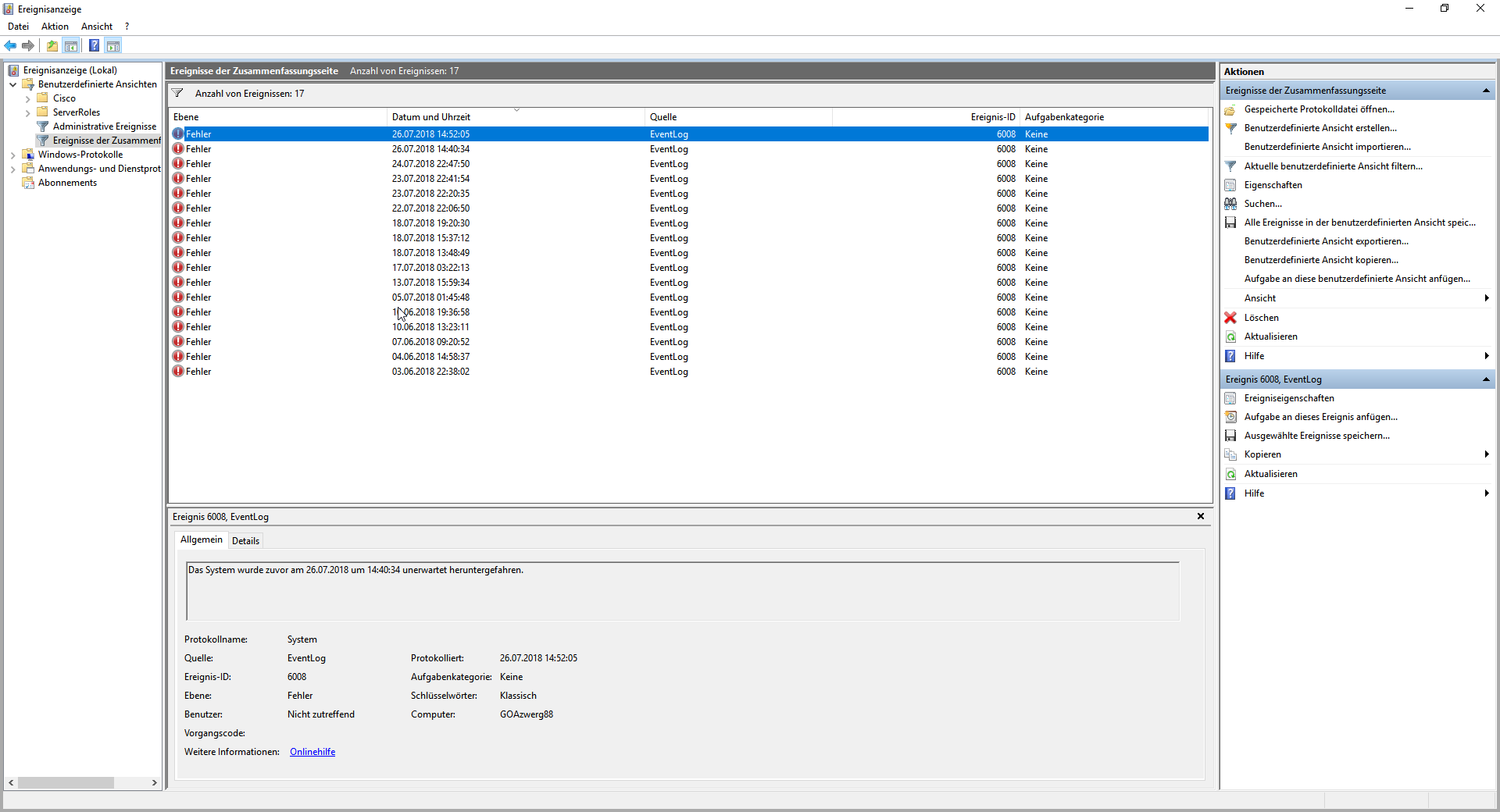This screenshot has height=812, width=1500.
Task: Close the event preview pane with its X button
Action: pos(1201,516)
